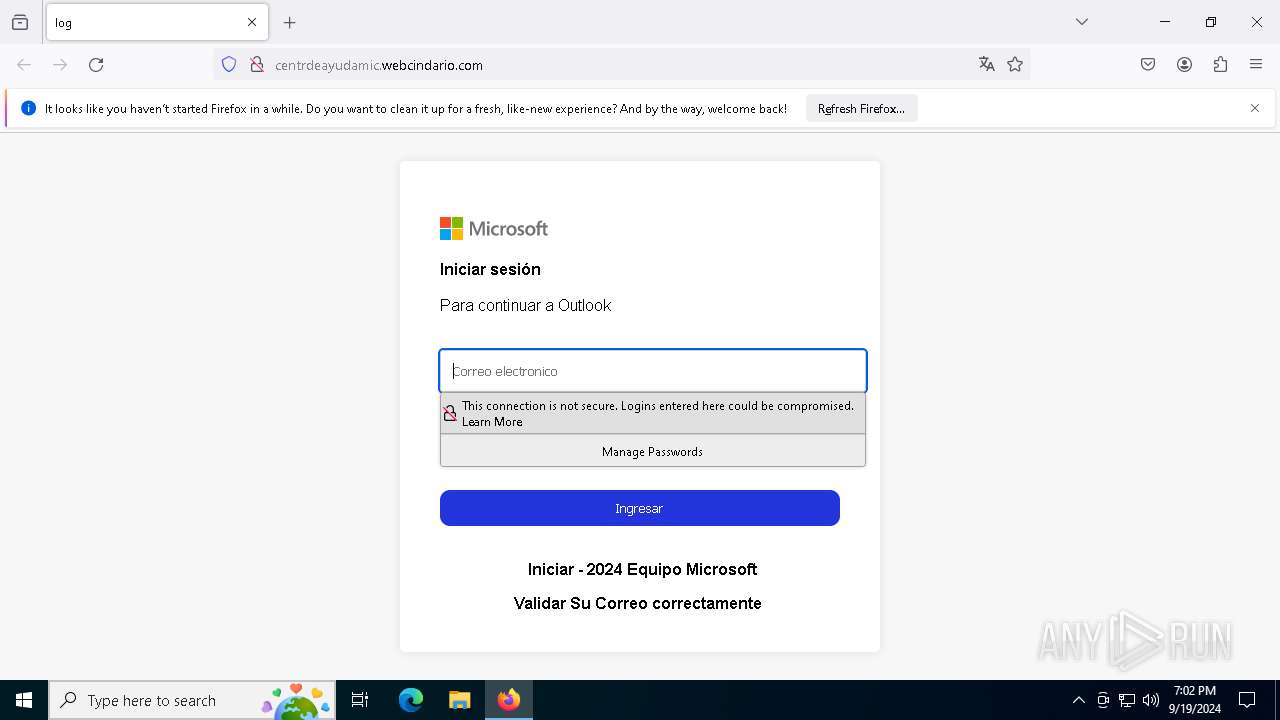1280x720 pixels.
Task: Select the 'log' tab
Action: (157, 22)
